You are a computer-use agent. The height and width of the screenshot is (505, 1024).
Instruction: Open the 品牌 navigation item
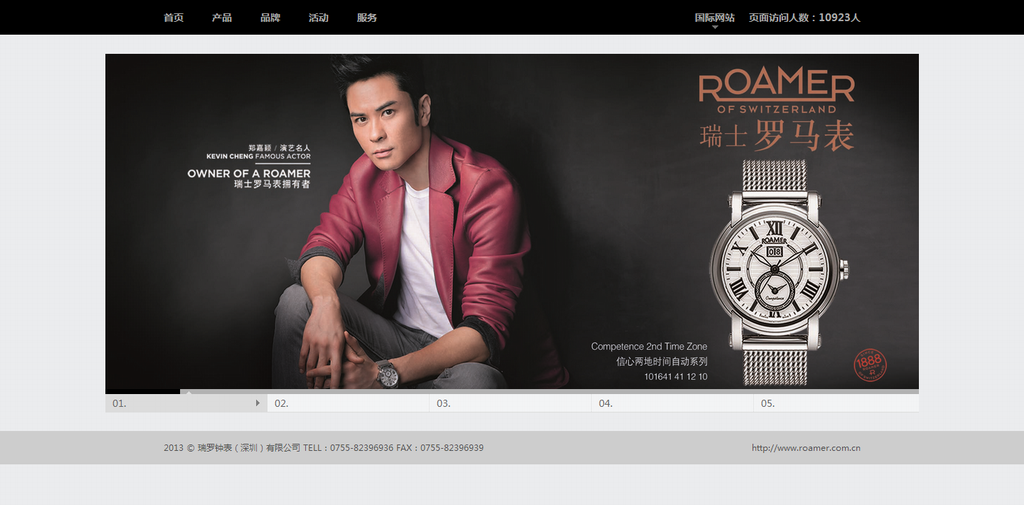[x=270, y=17]
